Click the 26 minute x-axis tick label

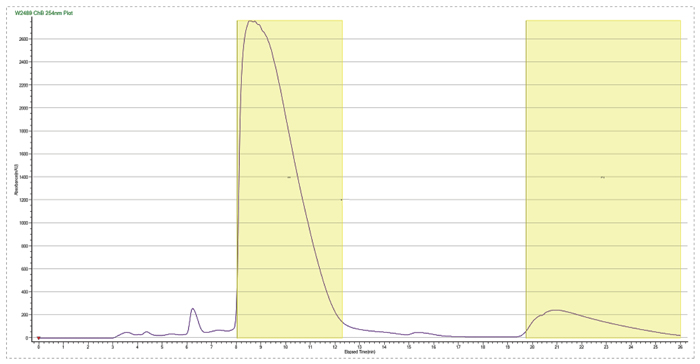pos(680,347)
